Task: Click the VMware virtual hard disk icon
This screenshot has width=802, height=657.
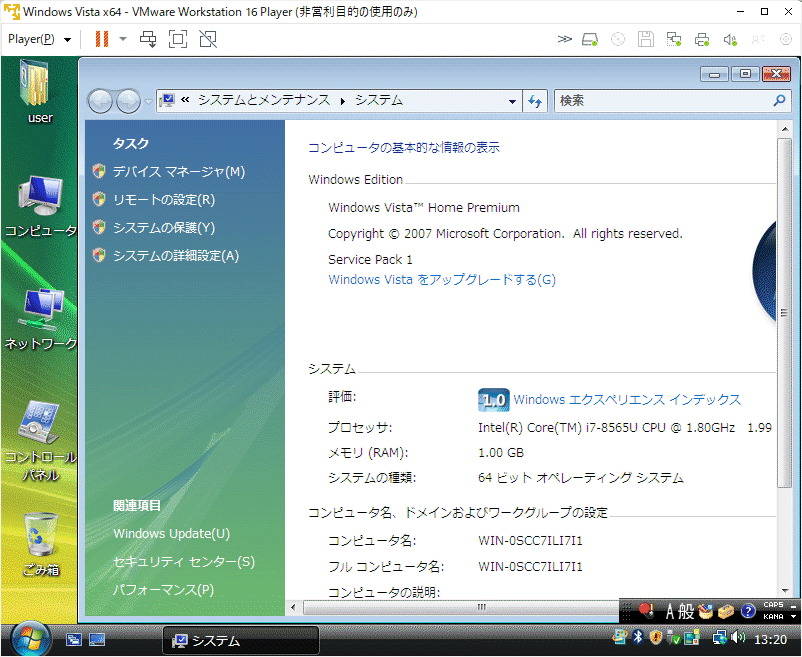Action: (589, 39)
